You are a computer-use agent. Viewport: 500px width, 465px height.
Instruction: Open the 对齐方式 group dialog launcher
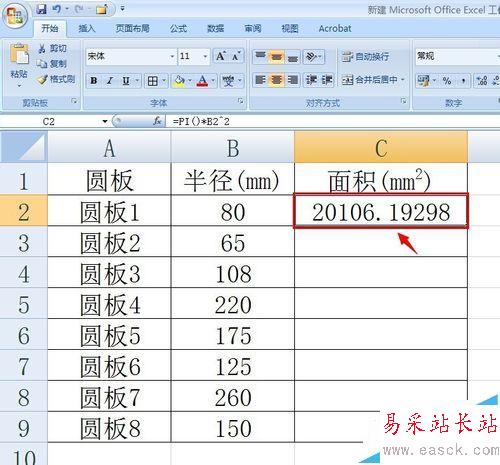403,101
